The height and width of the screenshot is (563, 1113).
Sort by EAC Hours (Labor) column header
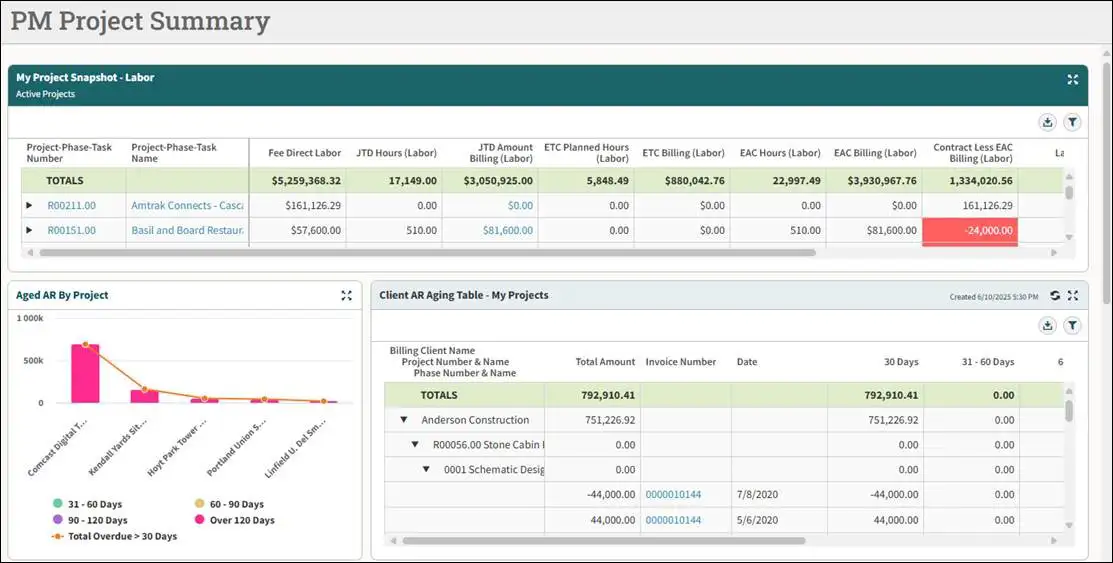pos(779,153)
